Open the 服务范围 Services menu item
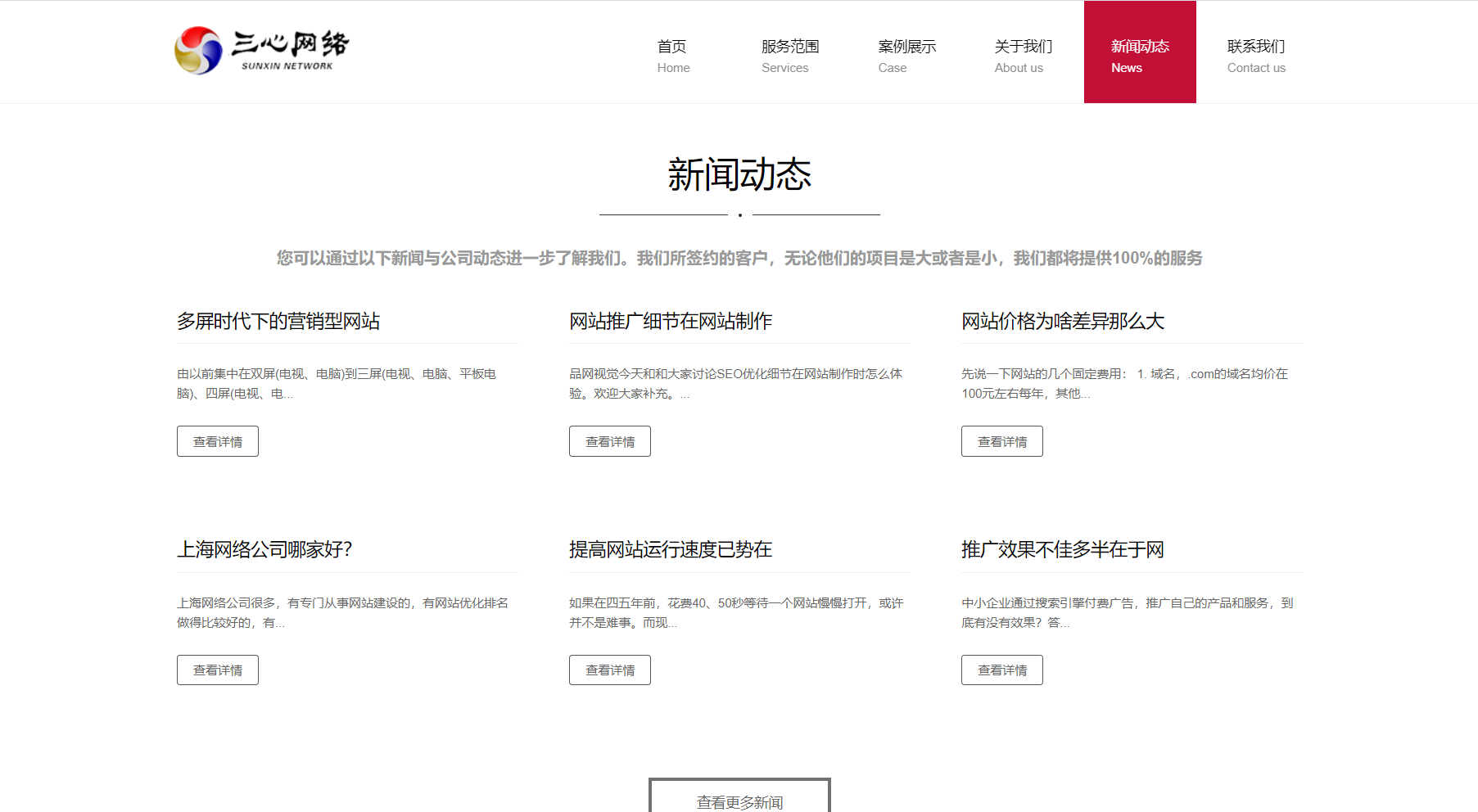1478x812 pixels. 789,56
